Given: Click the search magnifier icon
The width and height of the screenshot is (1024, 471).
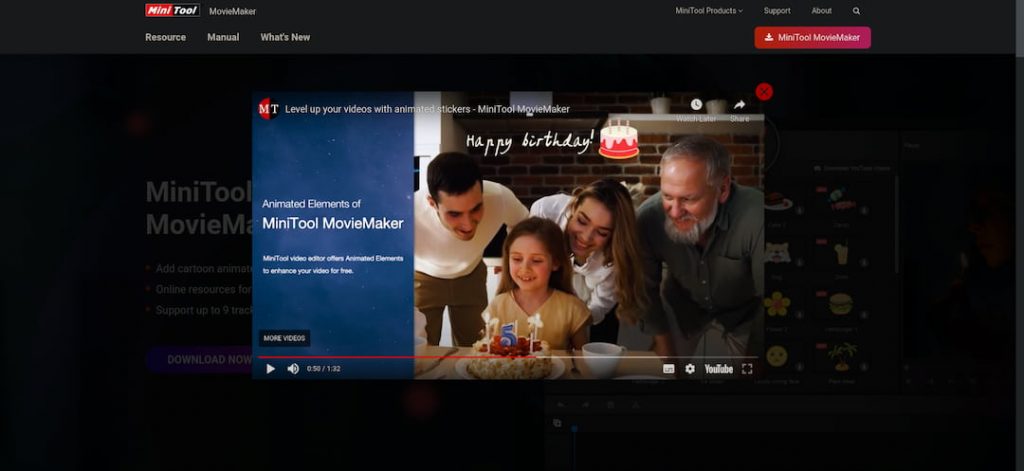Looking at the screenshot, I should click(x=856, y=11).
